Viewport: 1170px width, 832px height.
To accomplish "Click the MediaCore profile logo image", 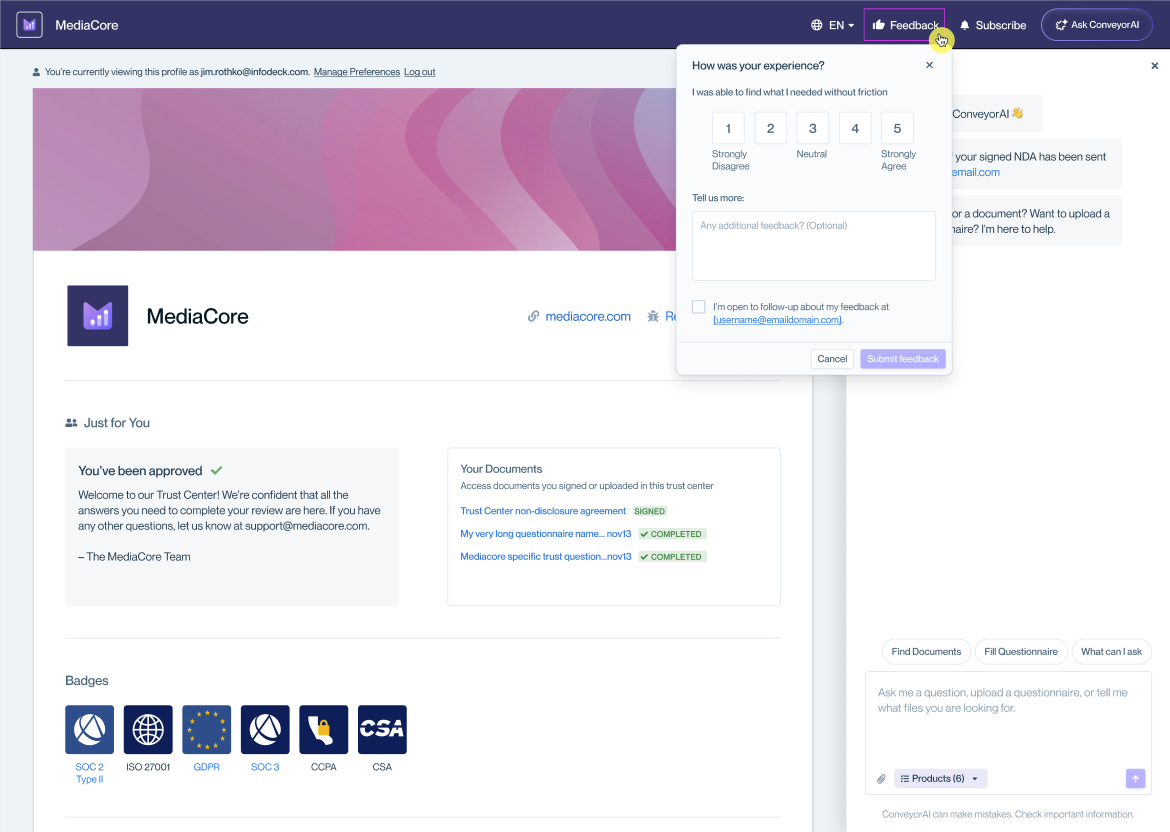I will [x=98, y=316].
